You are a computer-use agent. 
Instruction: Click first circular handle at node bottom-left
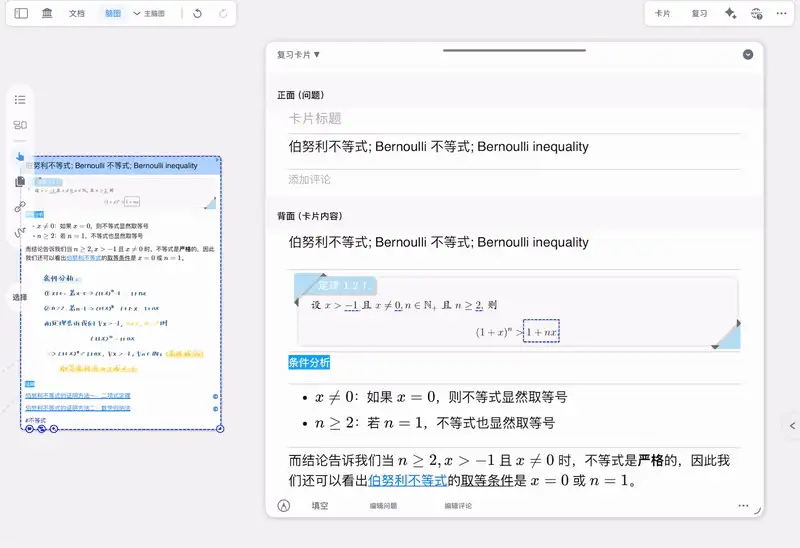(x=29, y=429)
